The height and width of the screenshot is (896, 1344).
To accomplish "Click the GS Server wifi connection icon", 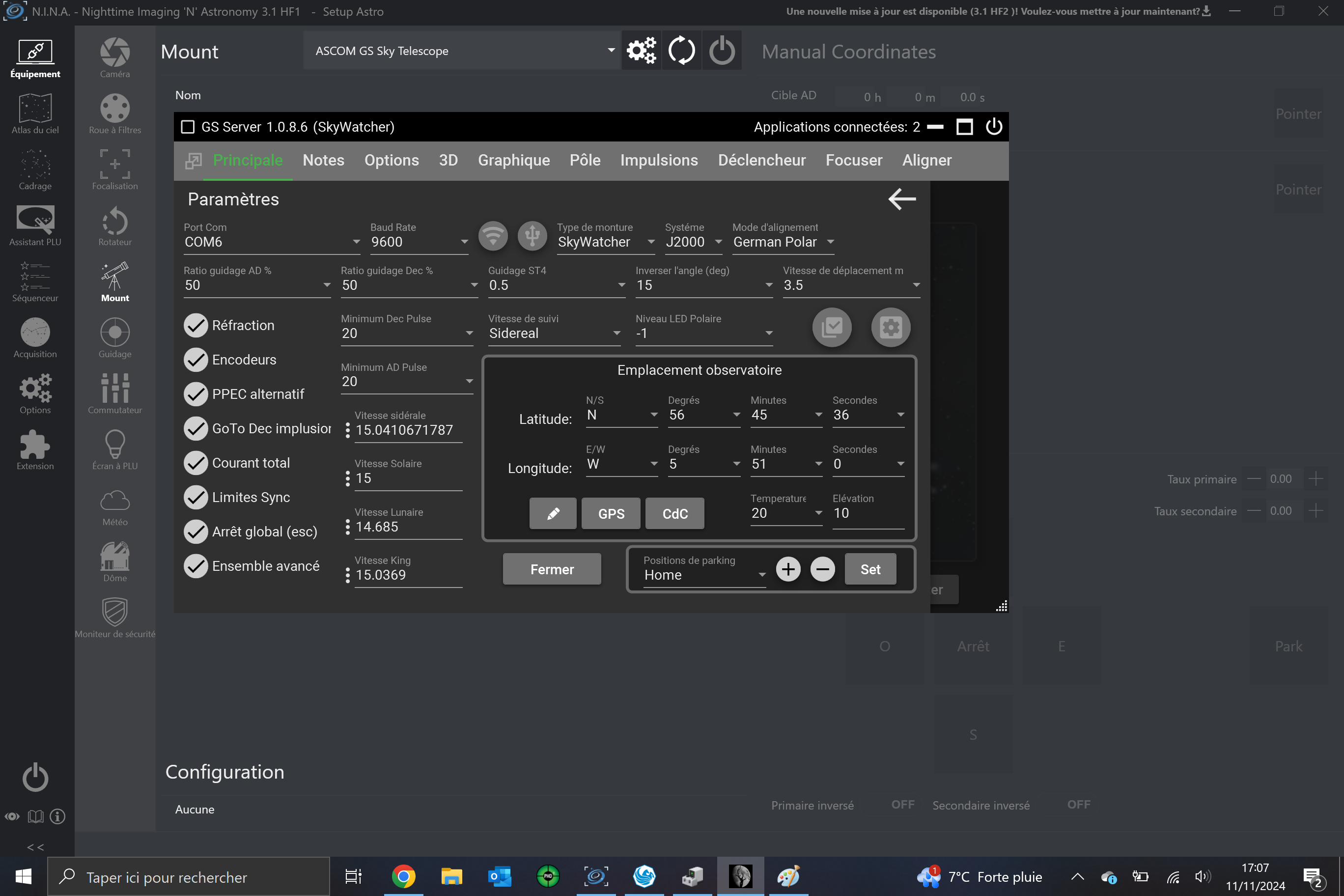I will pyautogui.click(x=493, y=235).
